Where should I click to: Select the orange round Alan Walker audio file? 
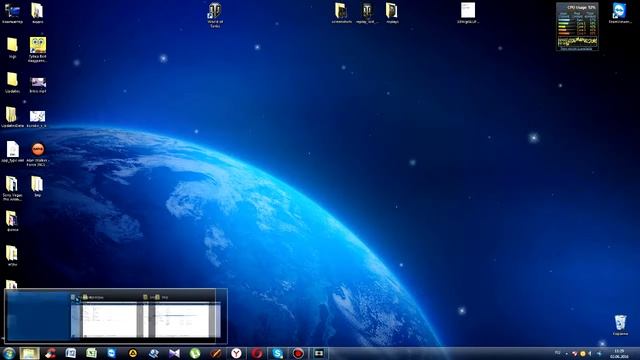click(38, 153)
